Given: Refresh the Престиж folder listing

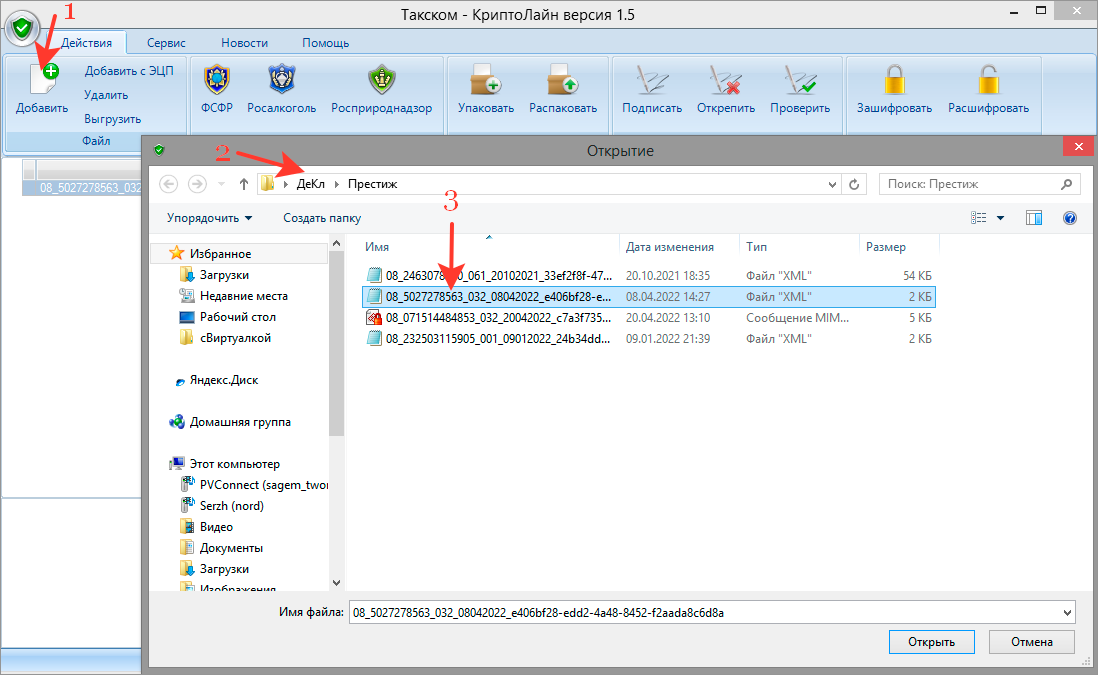Looking at the screenshot, I should point(854,184).
